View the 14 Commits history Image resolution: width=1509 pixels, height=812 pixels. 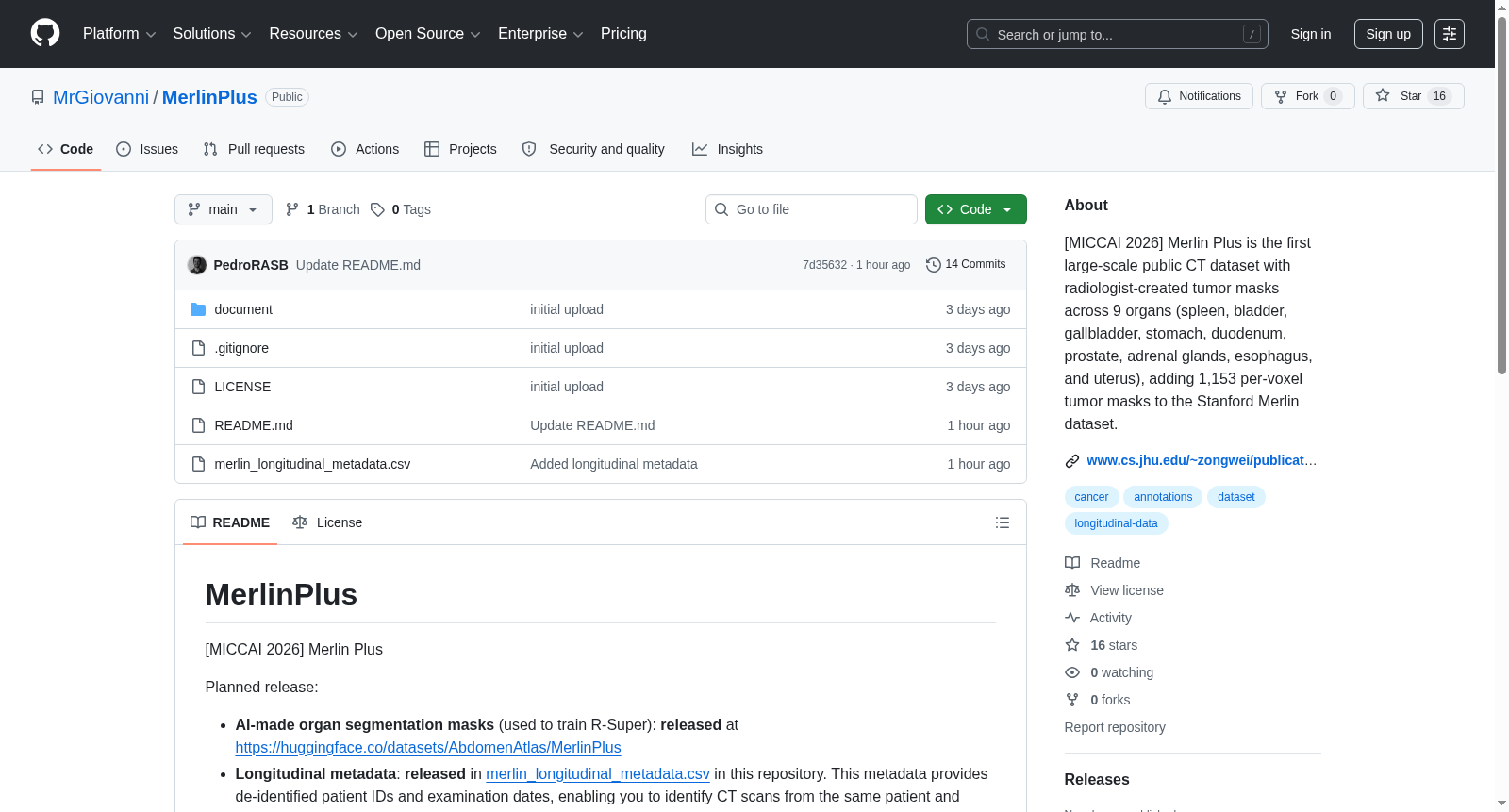966,265
